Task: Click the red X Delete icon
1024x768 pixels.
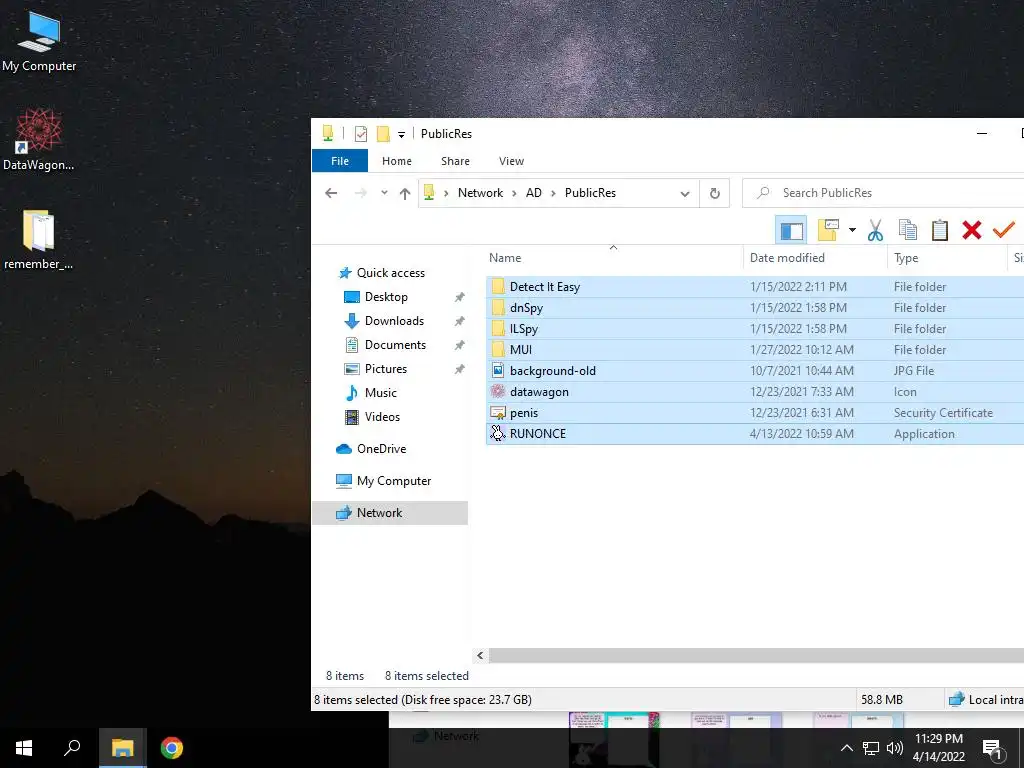Action: tap(971, 230)
